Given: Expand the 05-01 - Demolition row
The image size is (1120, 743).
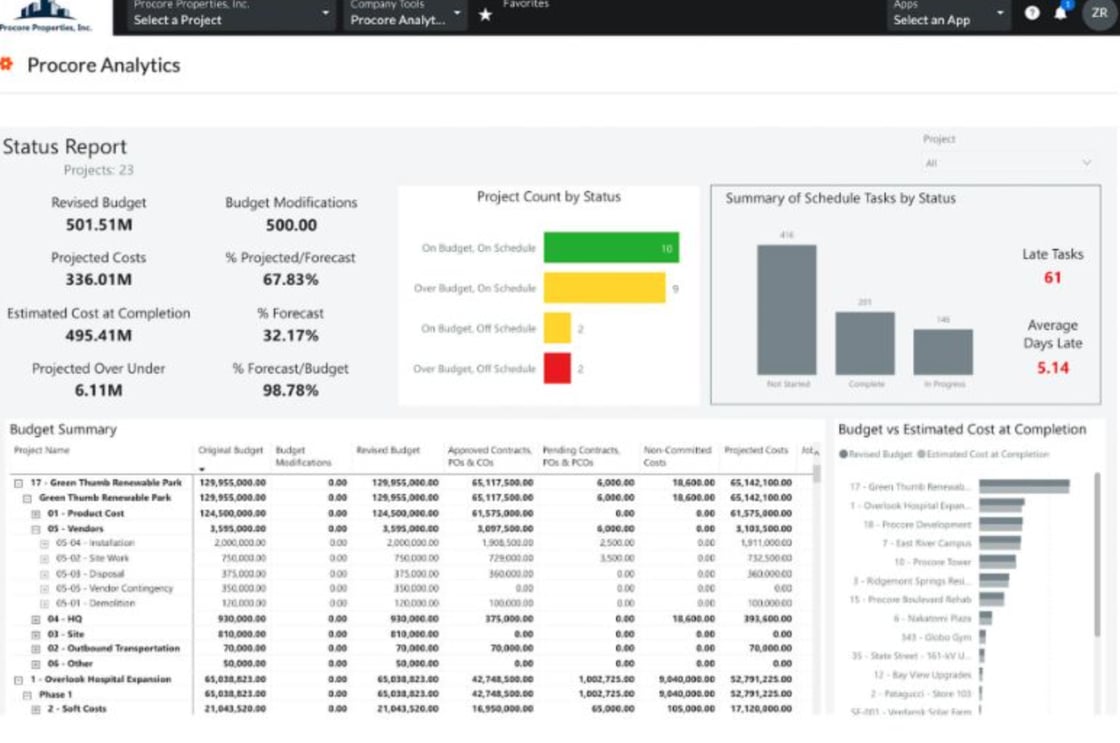Looking at the screenshot, I should click(x=44, y=604).
